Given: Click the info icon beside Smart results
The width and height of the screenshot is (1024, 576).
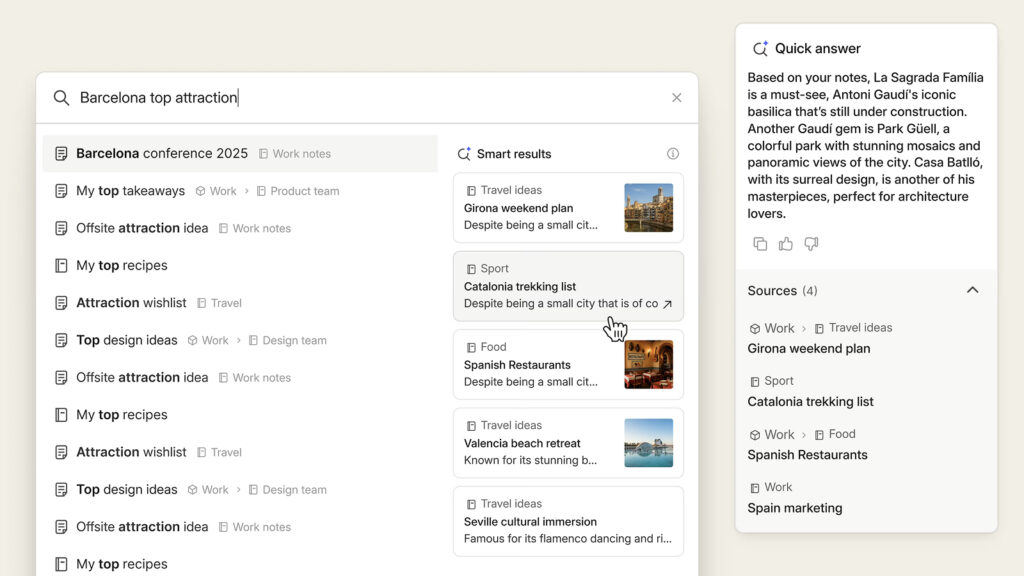Looking at the screenshot, I should point(673,154).
